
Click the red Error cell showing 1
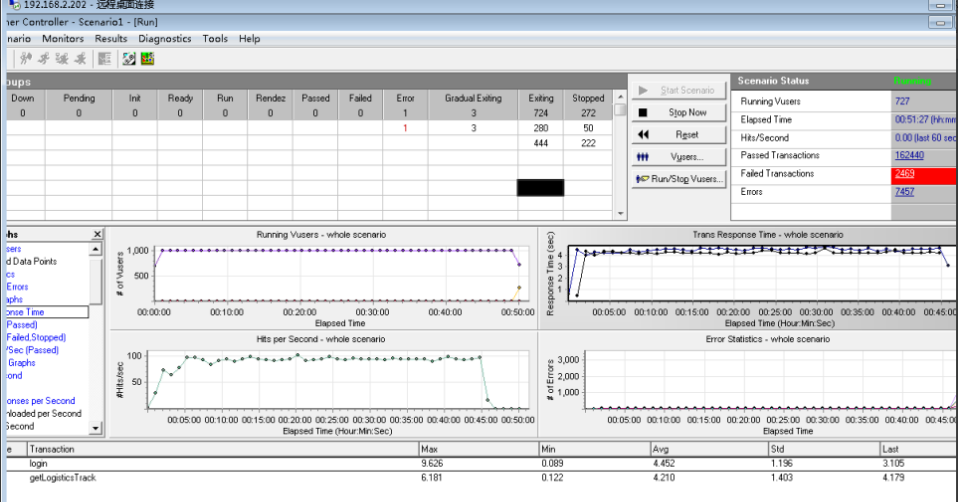click(405, 128)
